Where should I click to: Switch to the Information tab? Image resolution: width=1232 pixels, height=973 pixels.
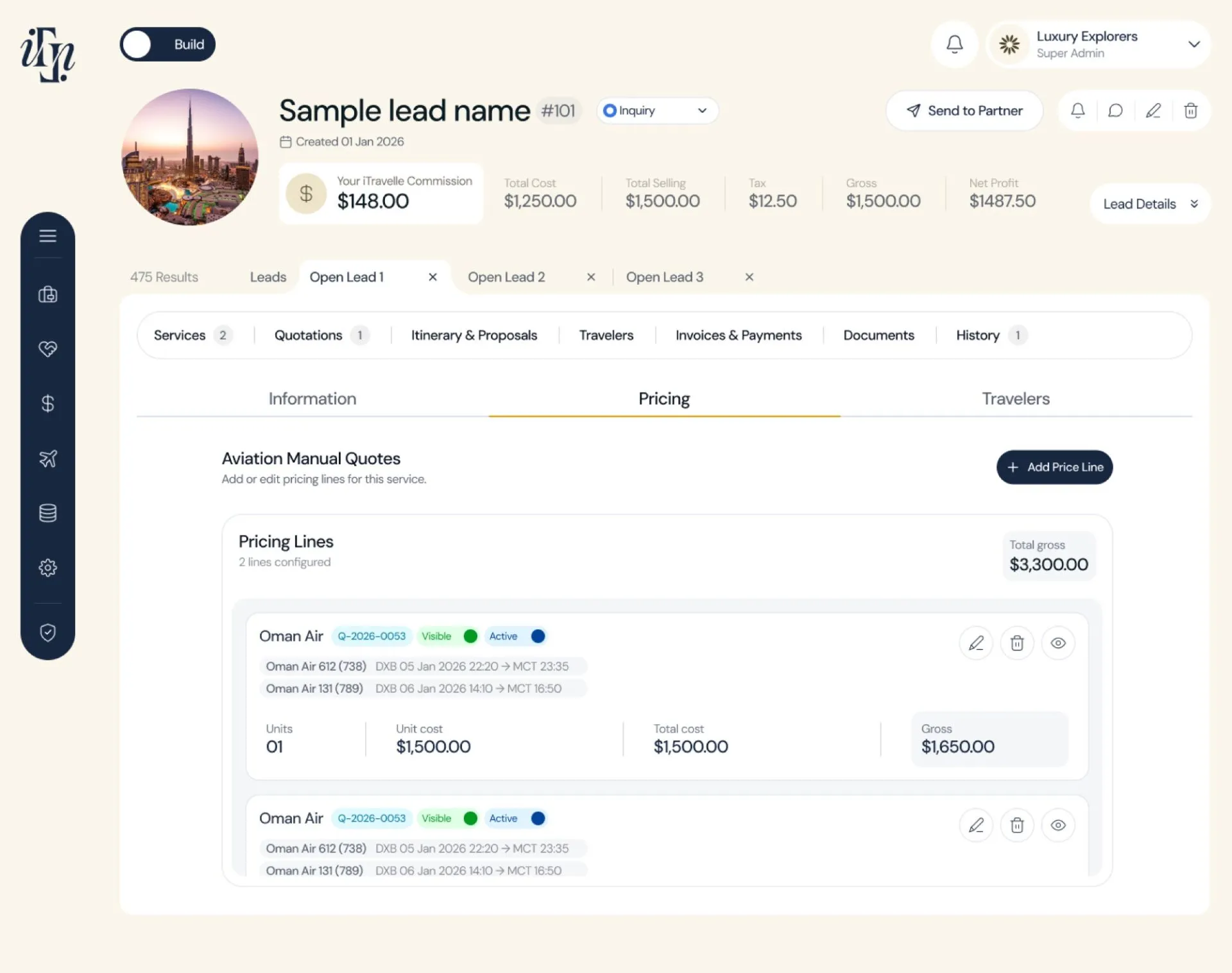[x=312, y=398]
